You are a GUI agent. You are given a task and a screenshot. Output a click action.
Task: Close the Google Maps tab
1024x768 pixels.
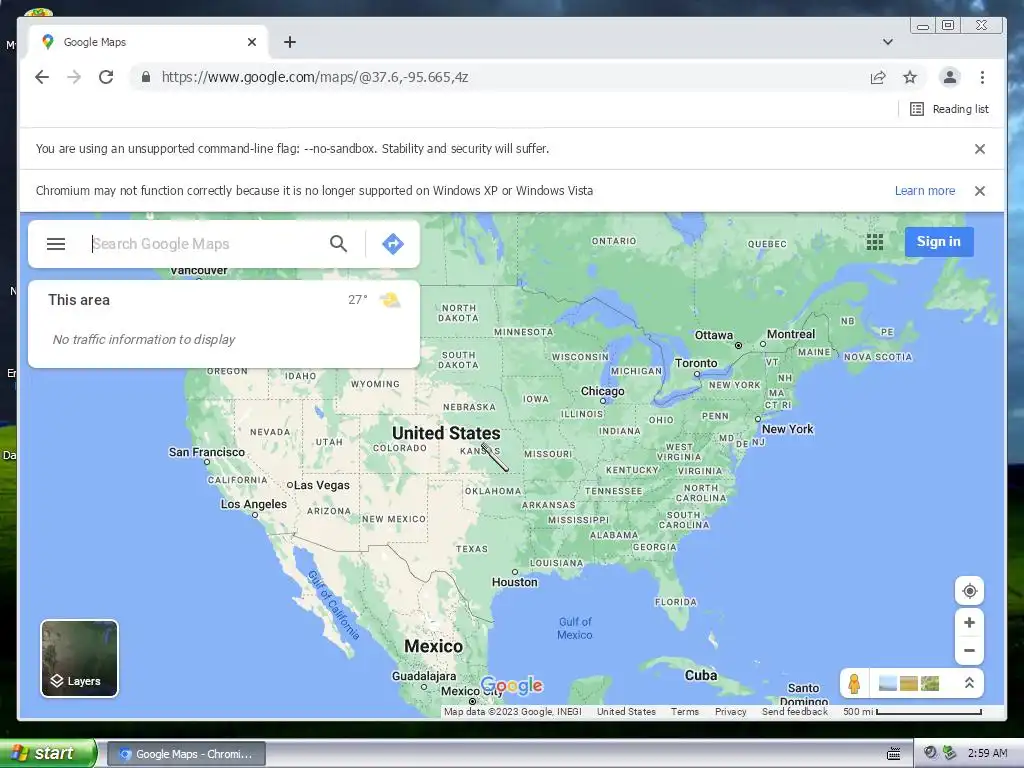click(252, 42)
